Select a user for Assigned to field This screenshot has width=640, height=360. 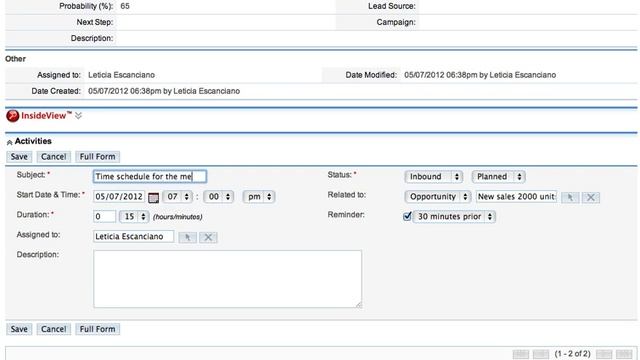click(x=188, y=237)
